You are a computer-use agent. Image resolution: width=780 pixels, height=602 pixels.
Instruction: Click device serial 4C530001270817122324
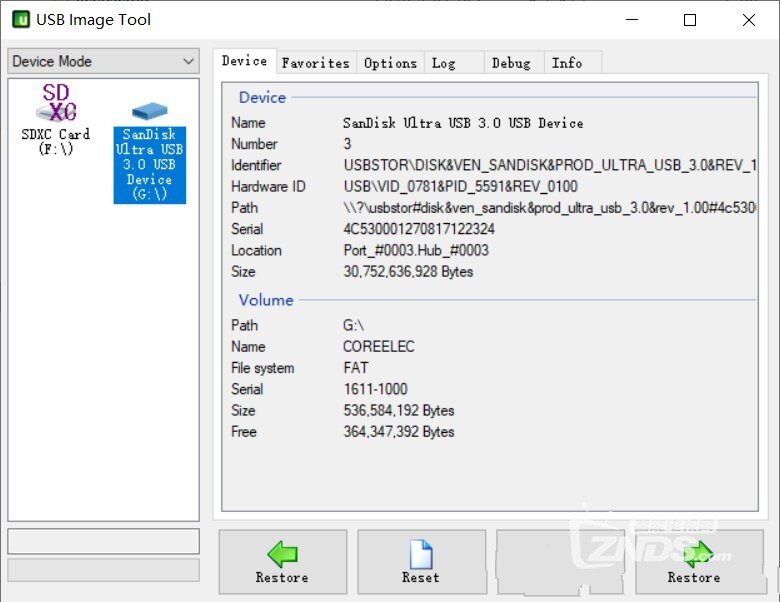pos(419,229)
